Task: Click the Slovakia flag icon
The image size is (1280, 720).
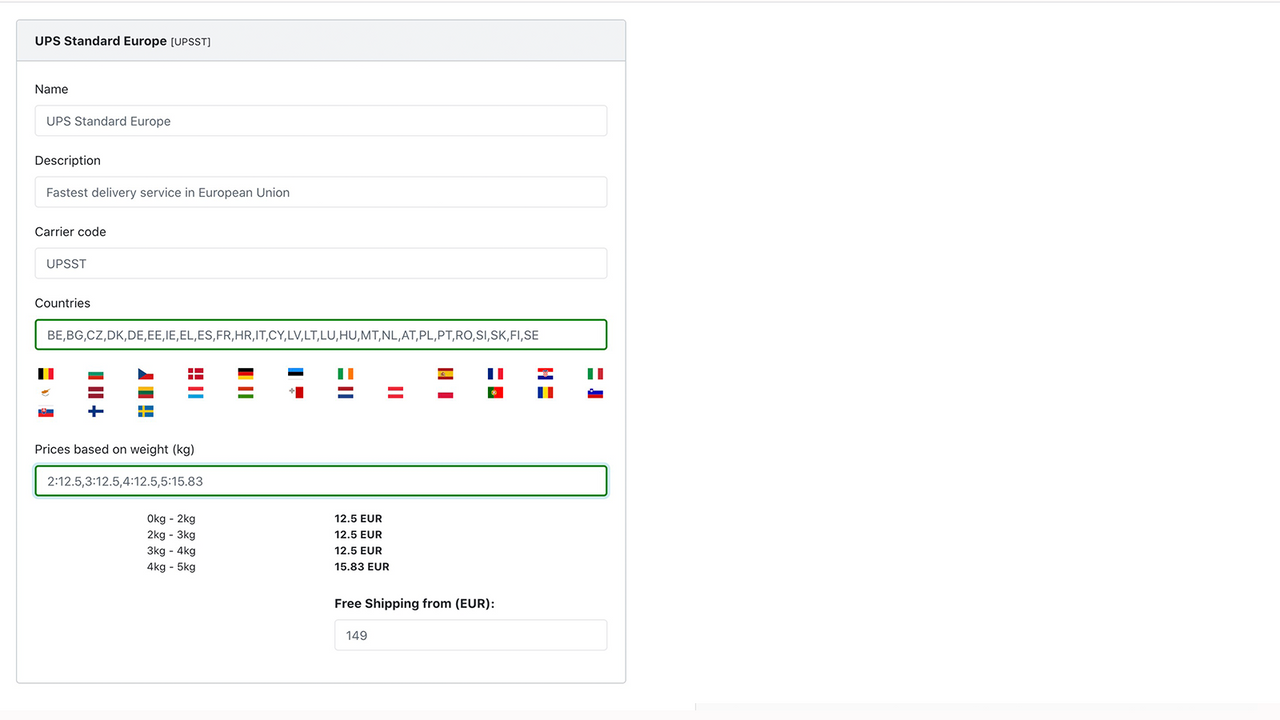Action: coord(45,411)
